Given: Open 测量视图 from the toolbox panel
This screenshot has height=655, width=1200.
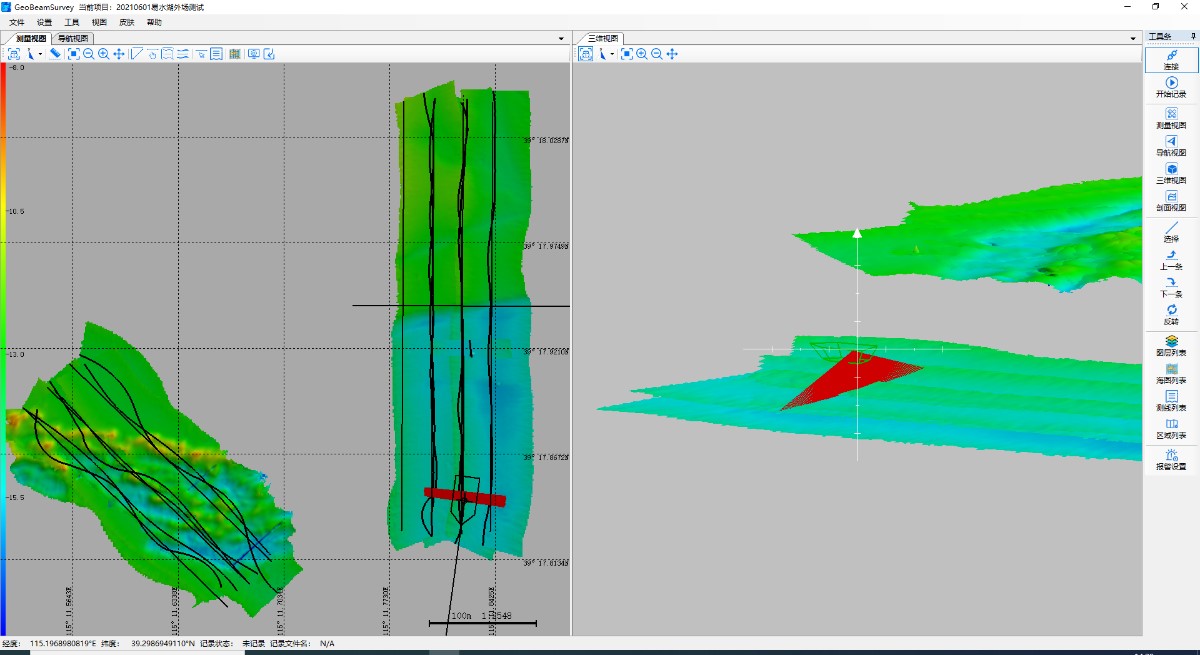Looking at the screenshot, I should pyautogui.click(x=1171, y=119).
